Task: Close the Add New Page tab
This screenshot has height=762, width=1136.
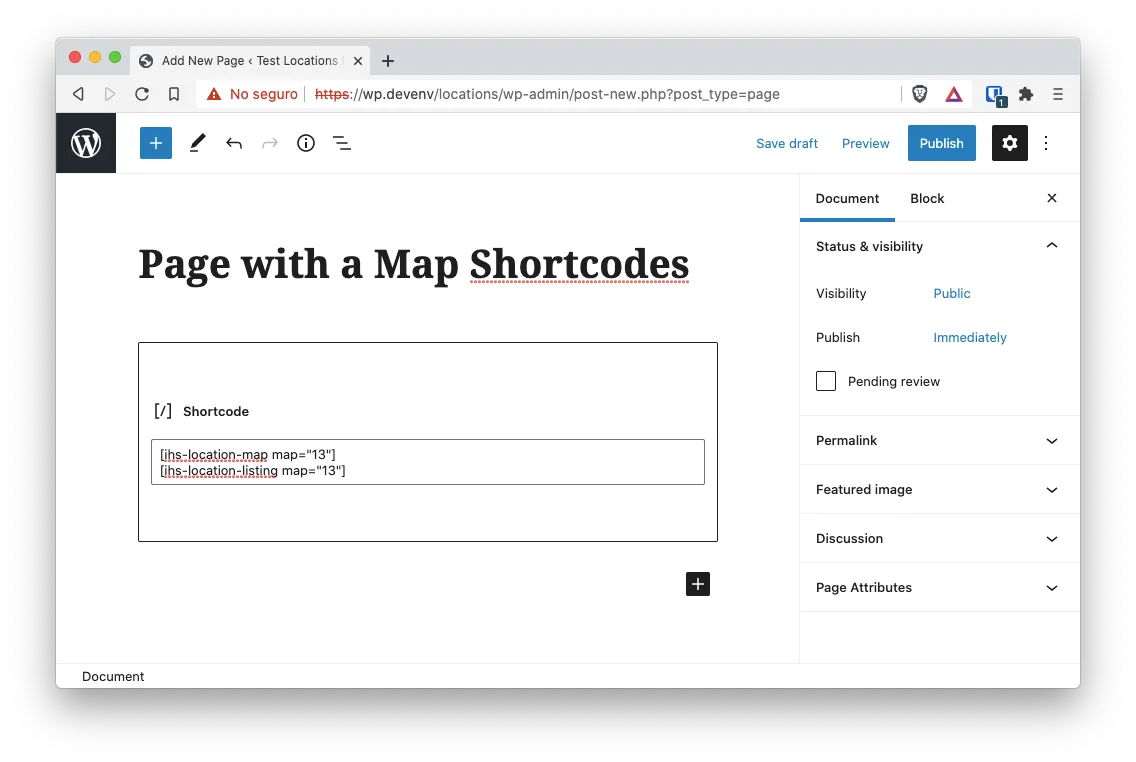Action: pyautogui.click(x=358, y=61)
